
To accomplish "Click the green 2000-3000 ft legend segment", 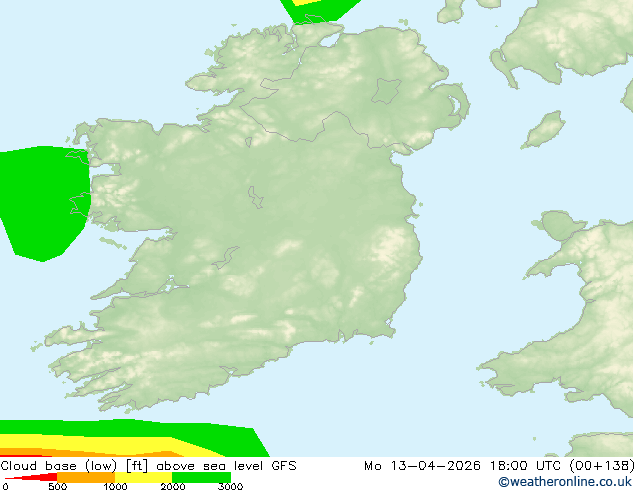I will click(201, 477).
